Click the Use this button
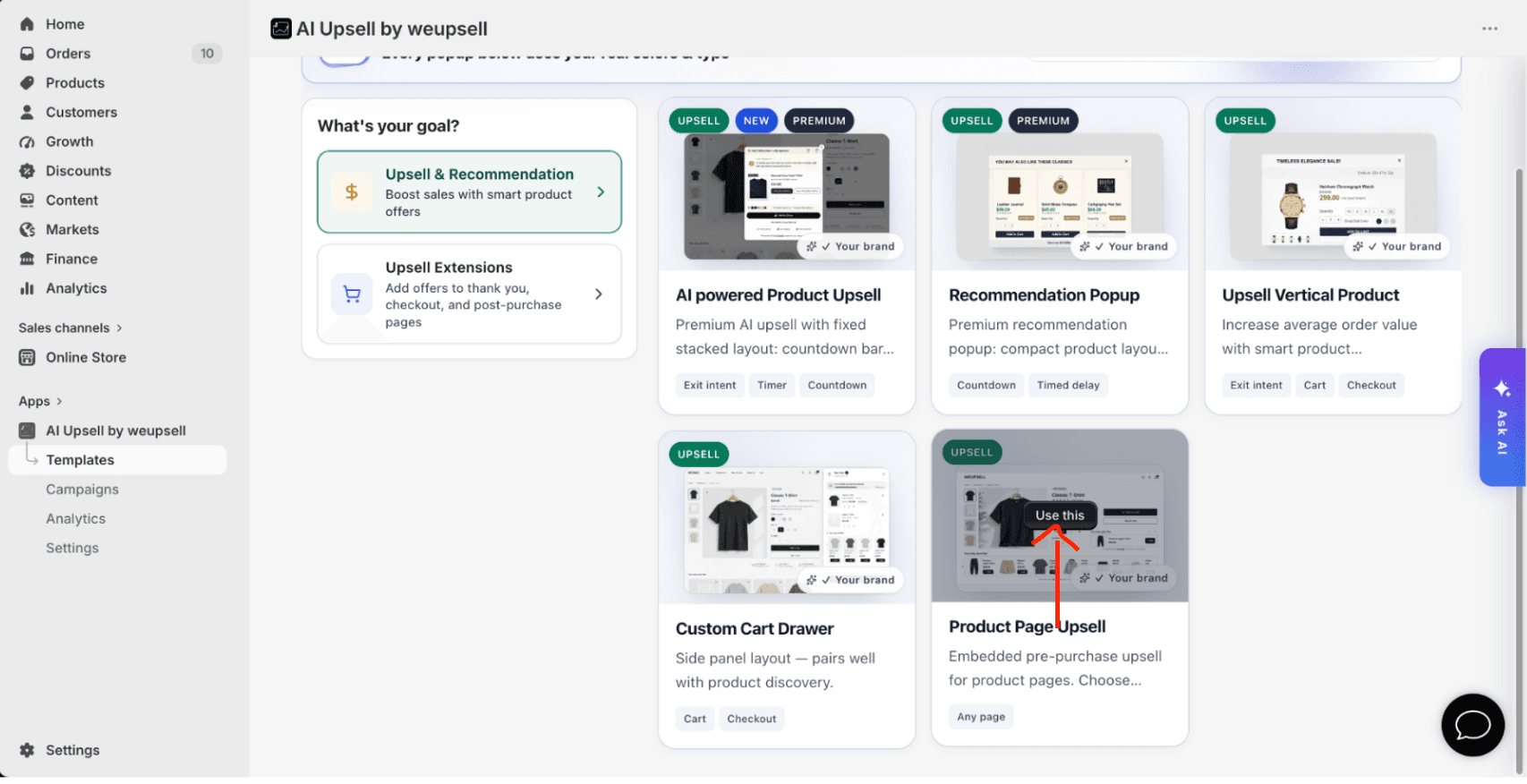Viewport: 1527px width, 784px height. pyautogui.click(x=1060, y=516)
